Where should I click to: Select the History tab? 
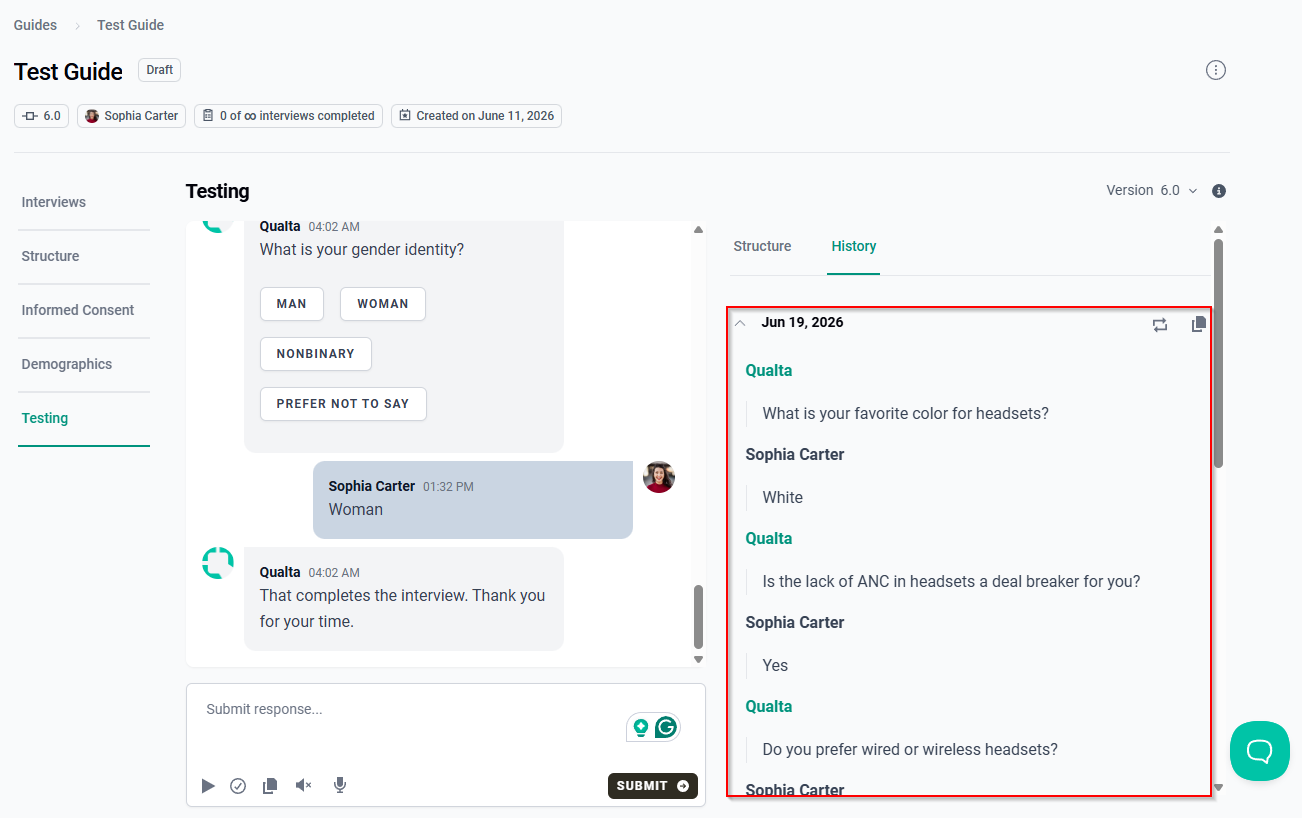tap(854, 246)
